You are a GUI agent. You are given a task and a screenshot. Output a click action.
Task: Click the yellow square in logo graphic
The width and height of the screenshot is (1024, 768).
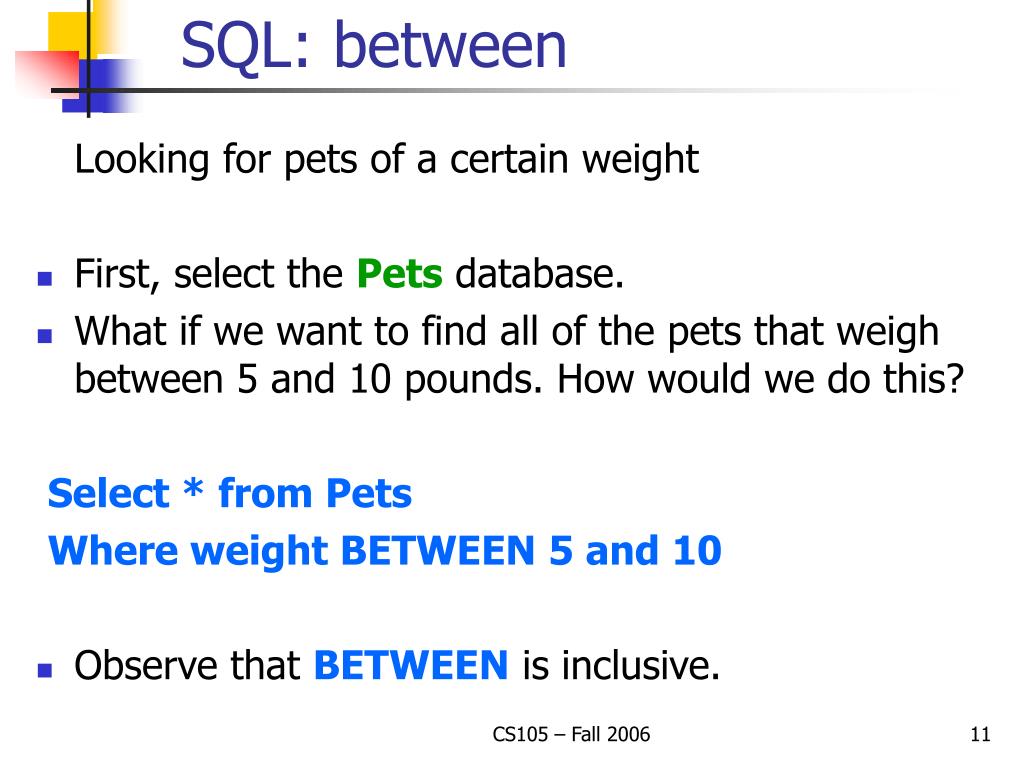tap(71, 33)
